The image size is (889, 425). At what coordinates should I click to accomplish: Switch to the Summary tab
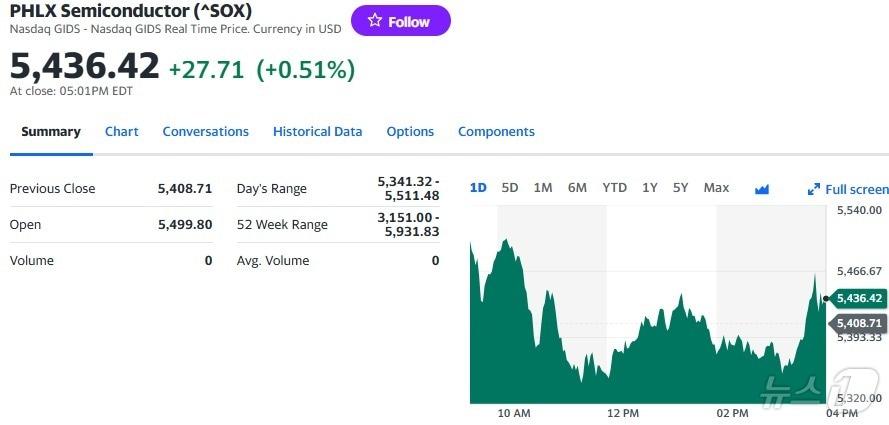coord(51,132)
